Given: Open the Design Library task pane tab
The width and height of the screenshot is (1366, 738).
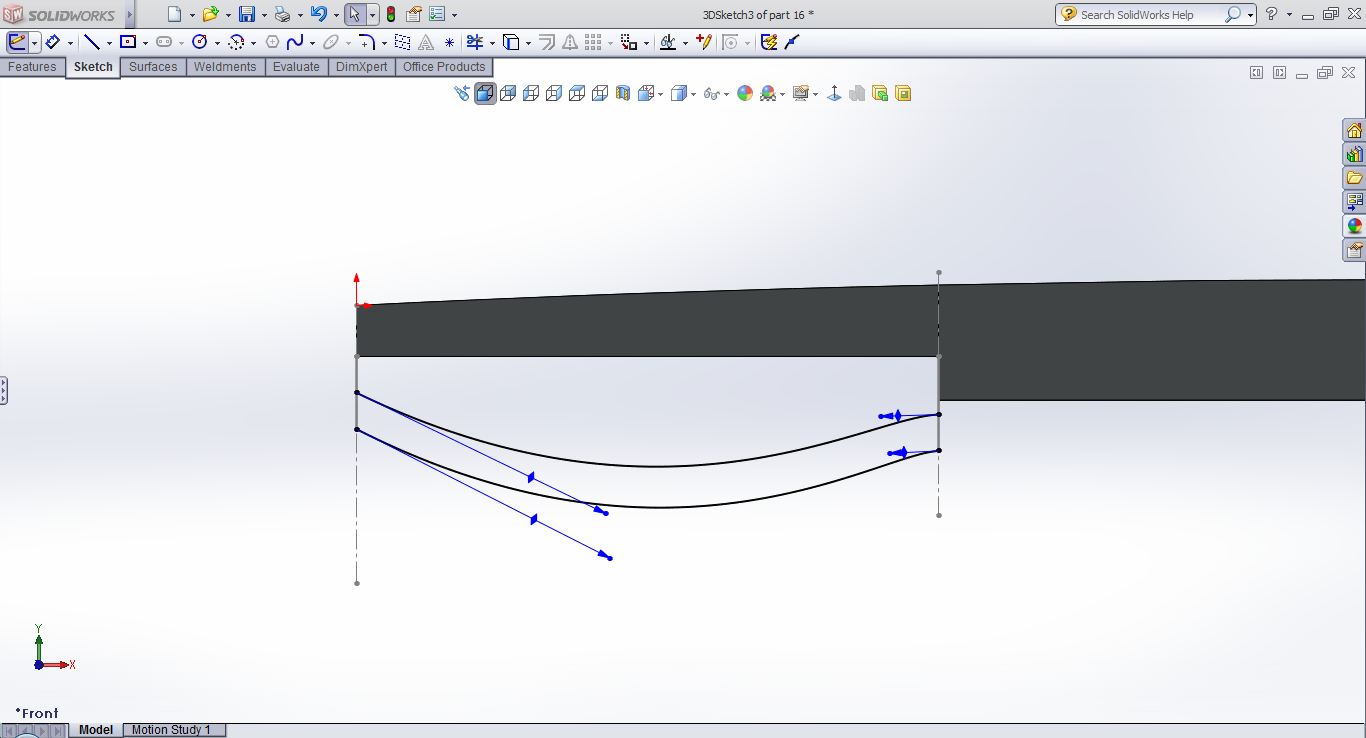Looking at the screenshot, I should (1354, 154).
